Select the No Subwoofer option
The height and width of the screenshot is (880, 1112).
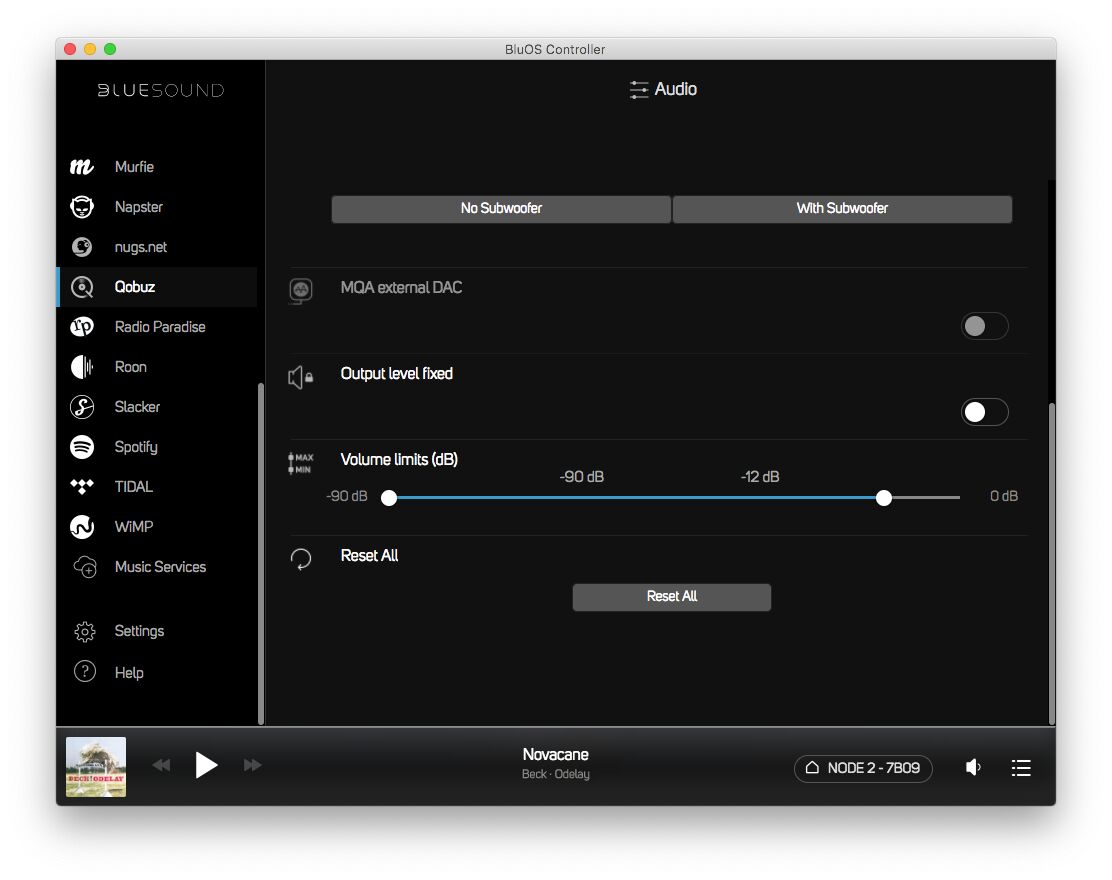(501, 208)
